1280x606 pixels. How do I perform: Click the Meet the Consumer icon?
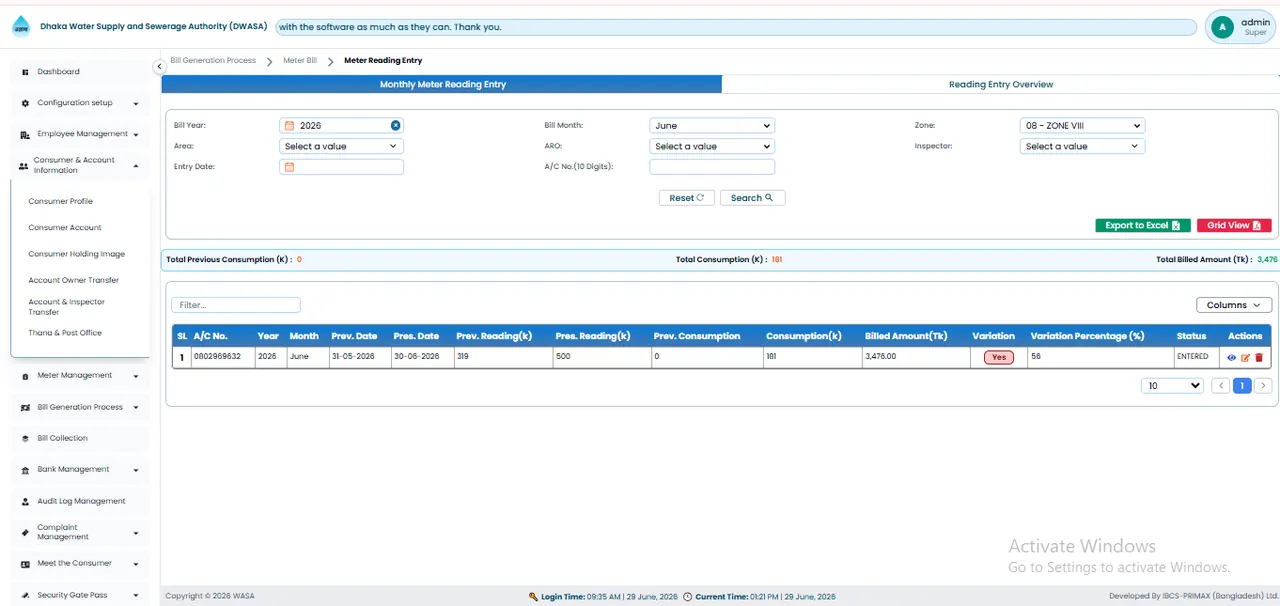pos(25,564)
